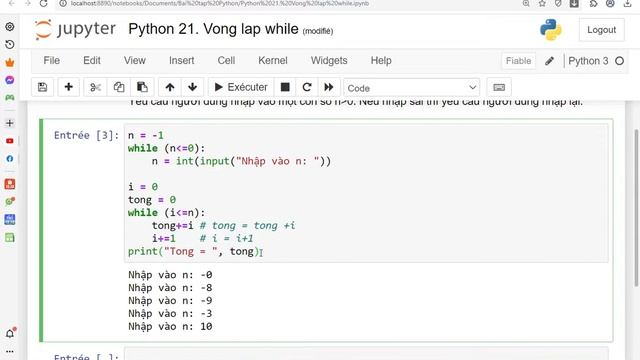
Task: Open the Cell menu
Action: point(226,60)
